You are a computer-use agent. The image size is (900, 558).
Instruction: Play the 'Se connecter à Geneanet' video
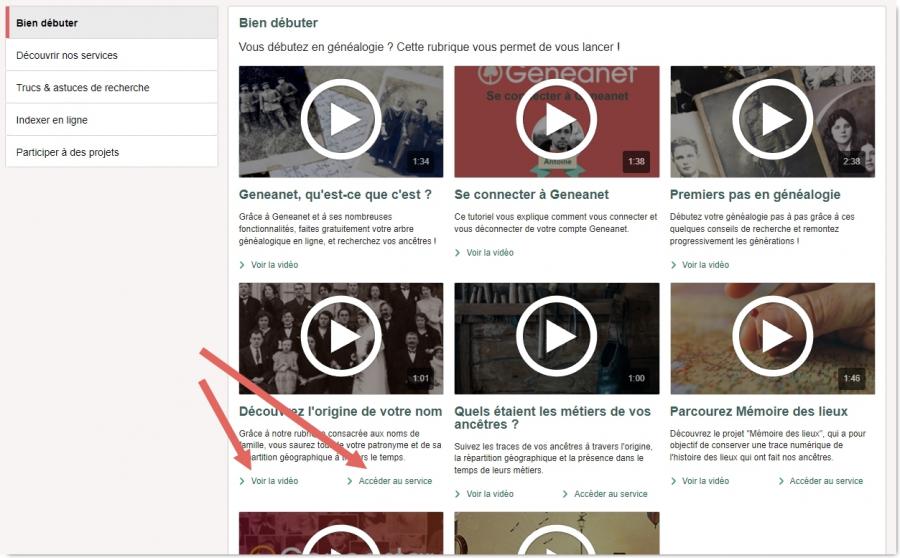point(557,121)
